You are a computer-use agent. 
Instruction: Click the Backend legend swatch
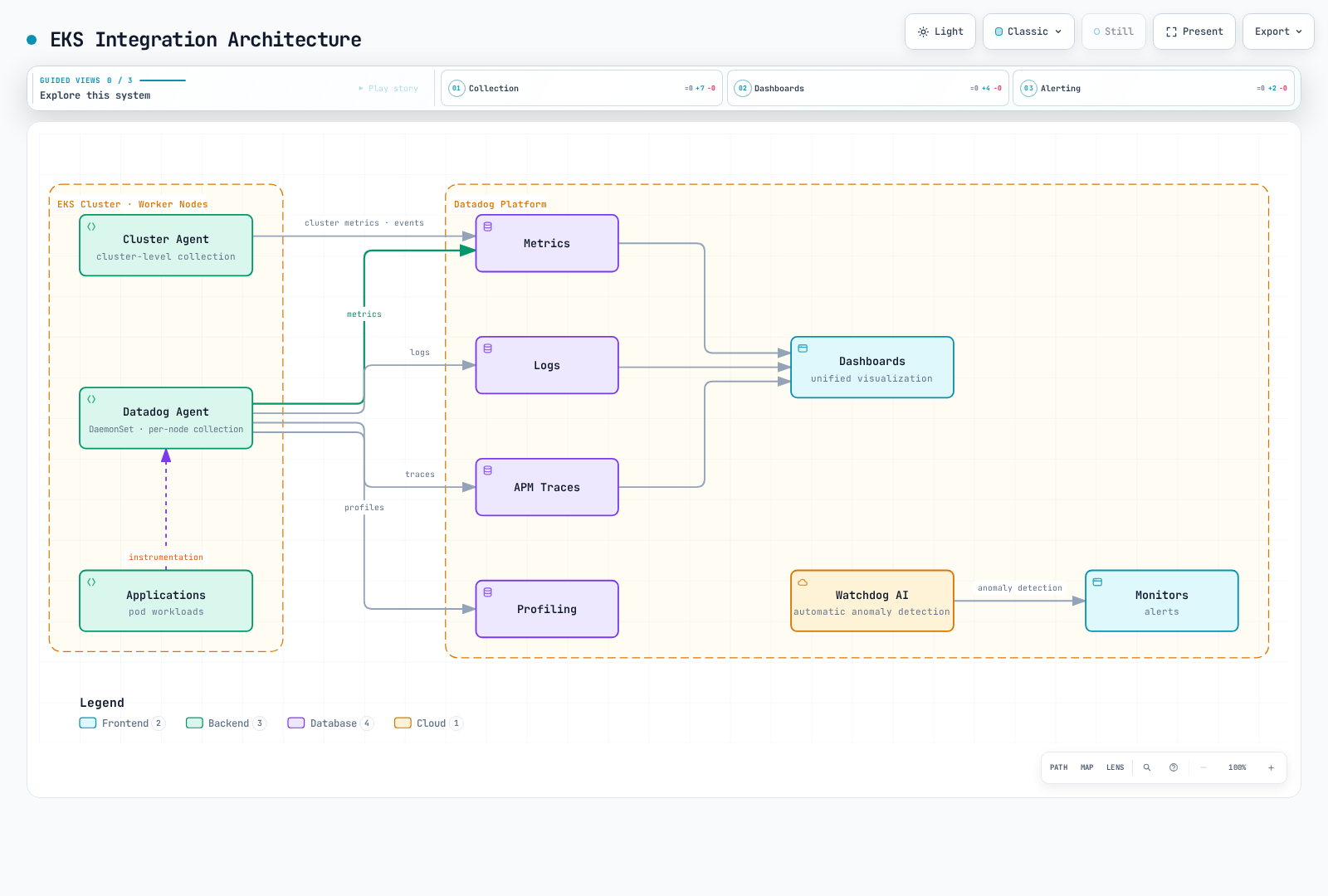tap(194, 723)
